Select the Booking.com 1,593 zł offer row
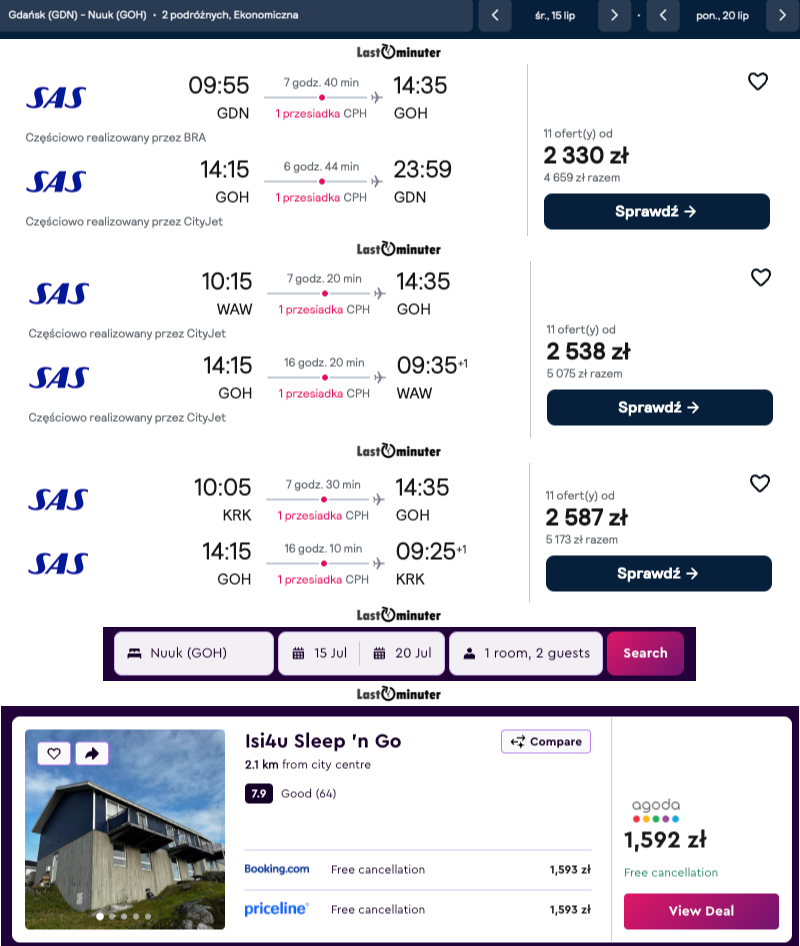 tap(417, 870)
